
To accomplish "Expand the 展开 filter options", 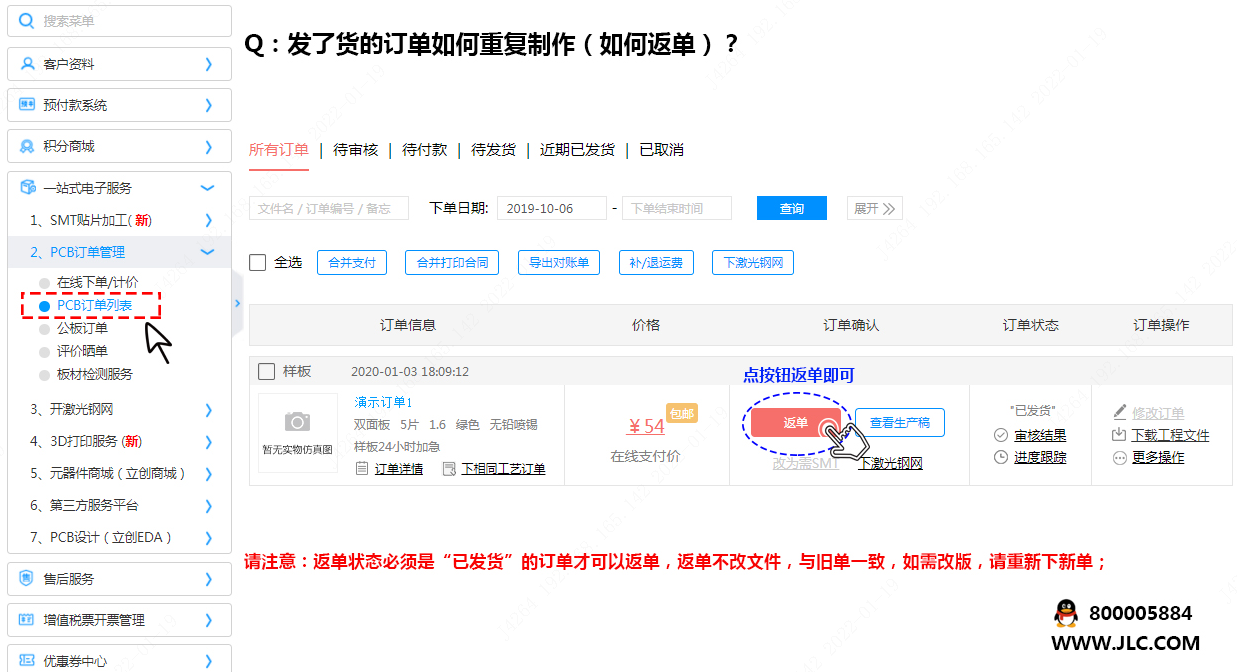I will (x=874, y=208).
